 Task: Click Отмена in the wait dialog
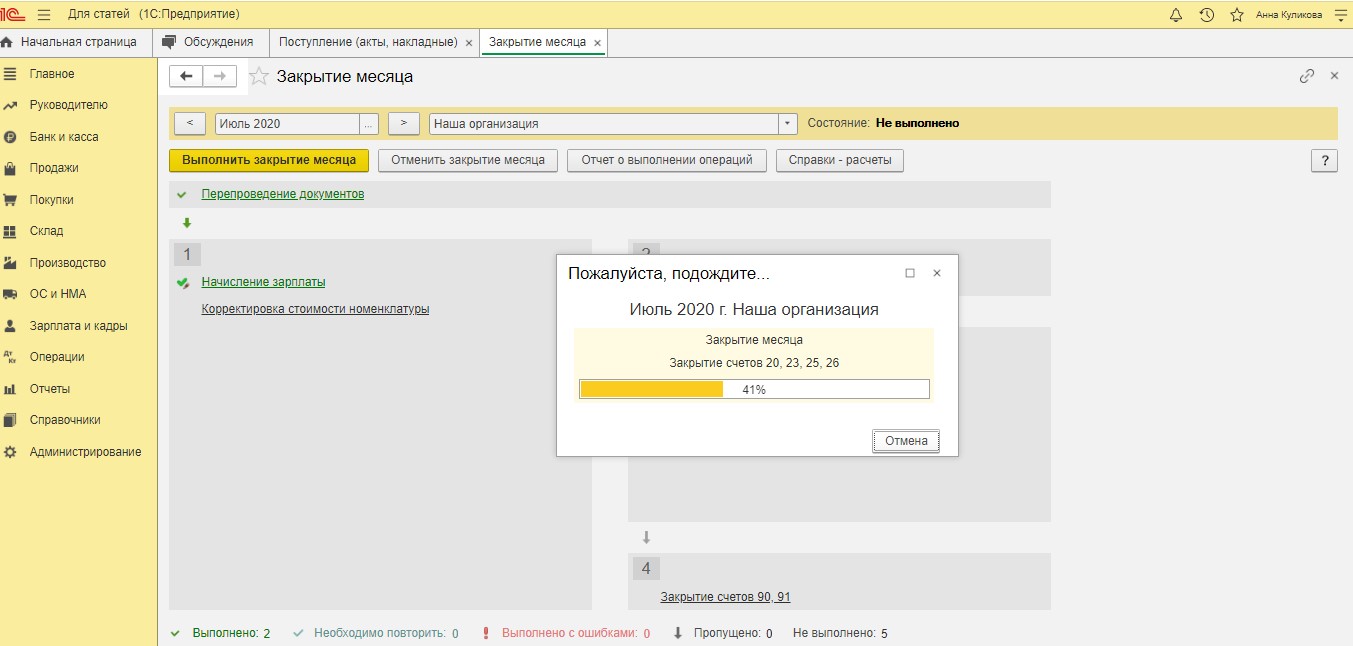(906, 441)
